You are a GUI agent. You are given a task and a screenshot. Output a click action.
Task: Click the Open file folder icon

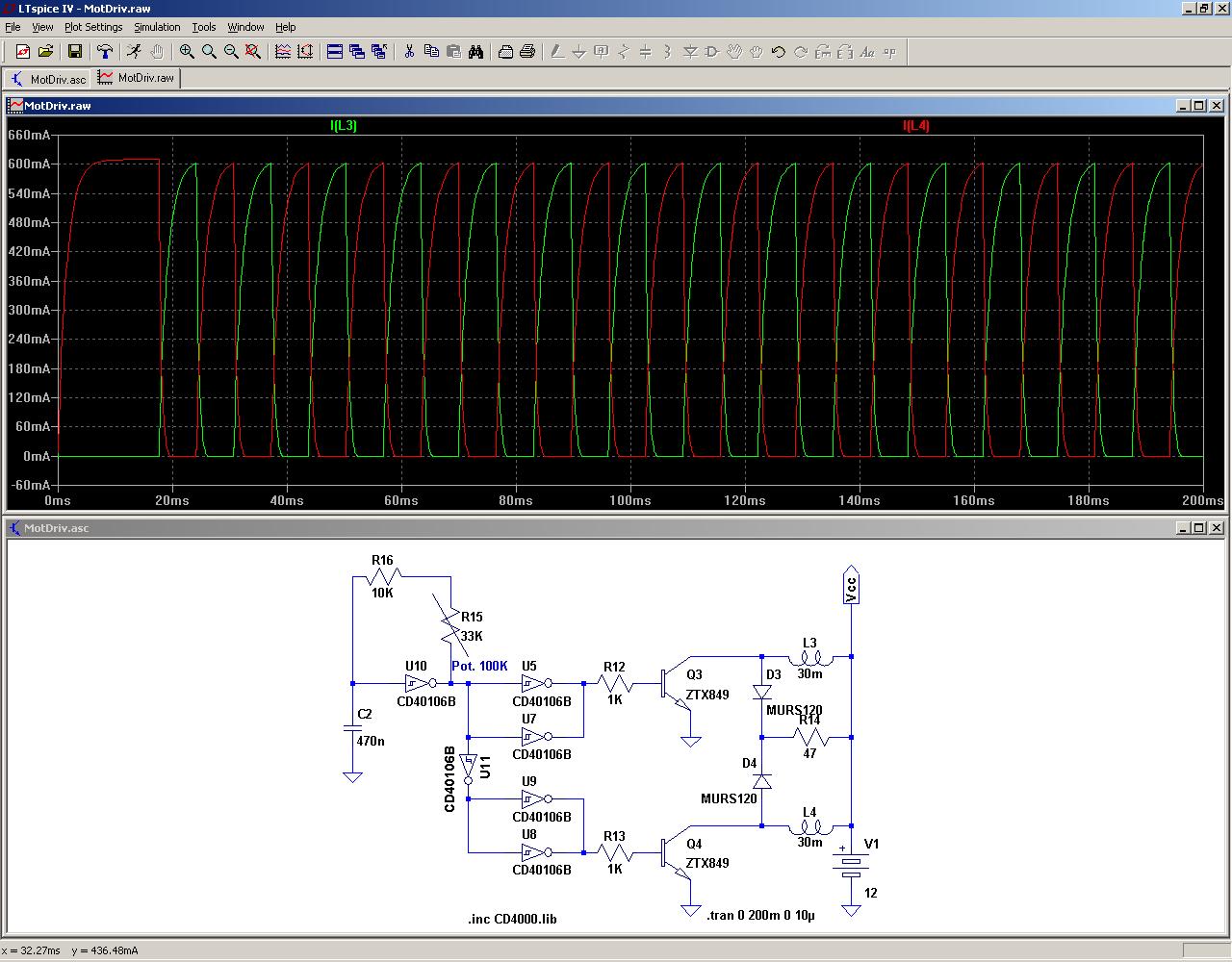[45, 52]
